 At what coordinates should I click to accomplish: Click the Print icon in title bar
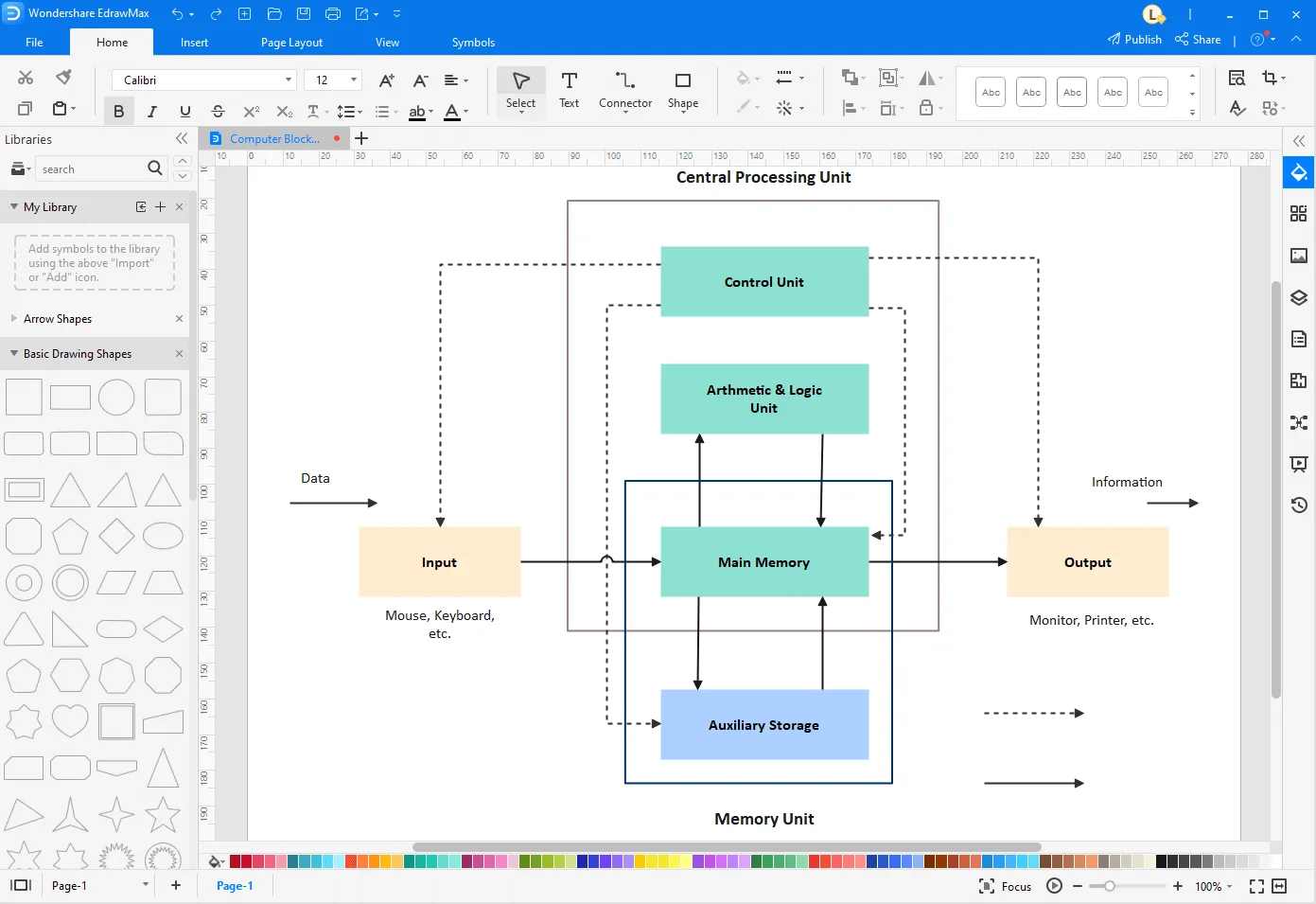tap(333, 14)
